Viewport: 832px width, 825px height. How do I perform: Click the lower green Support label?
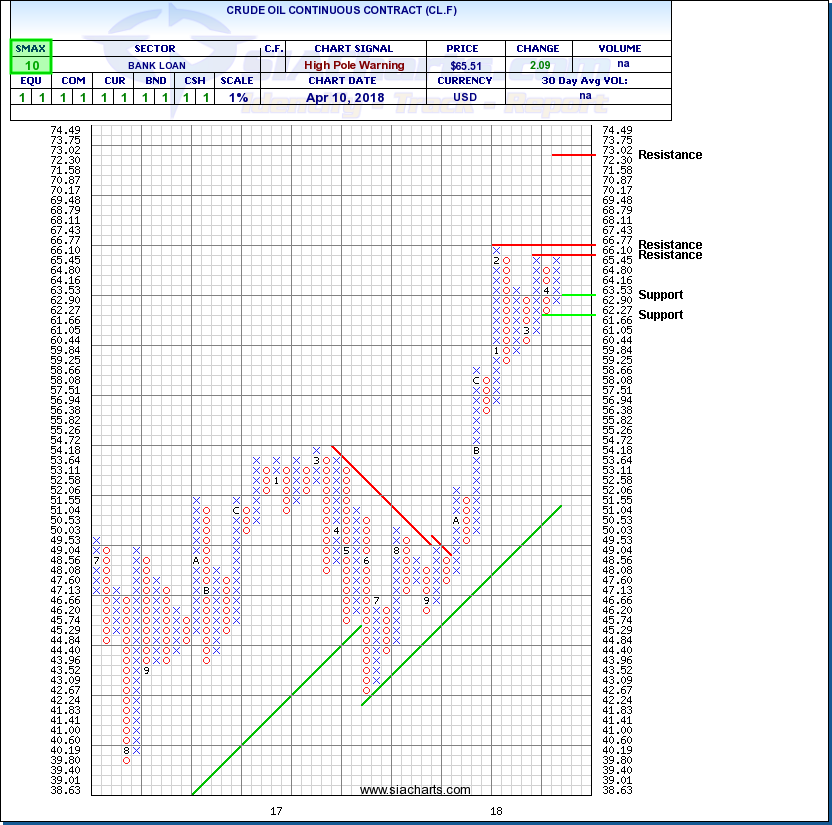[x=660, y=315]
